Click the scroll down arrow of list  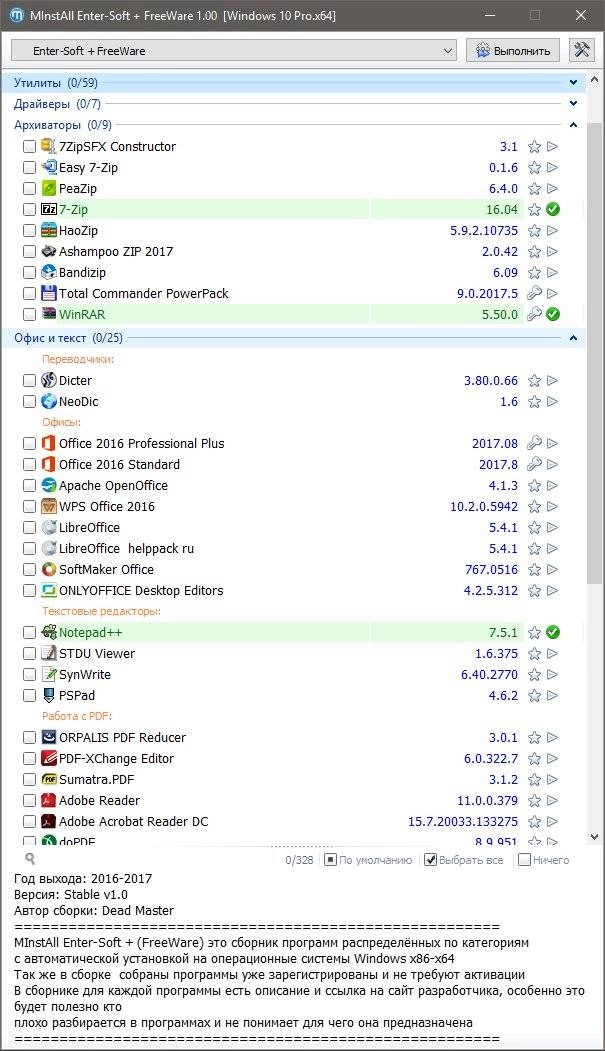click(x=595, y=837)
